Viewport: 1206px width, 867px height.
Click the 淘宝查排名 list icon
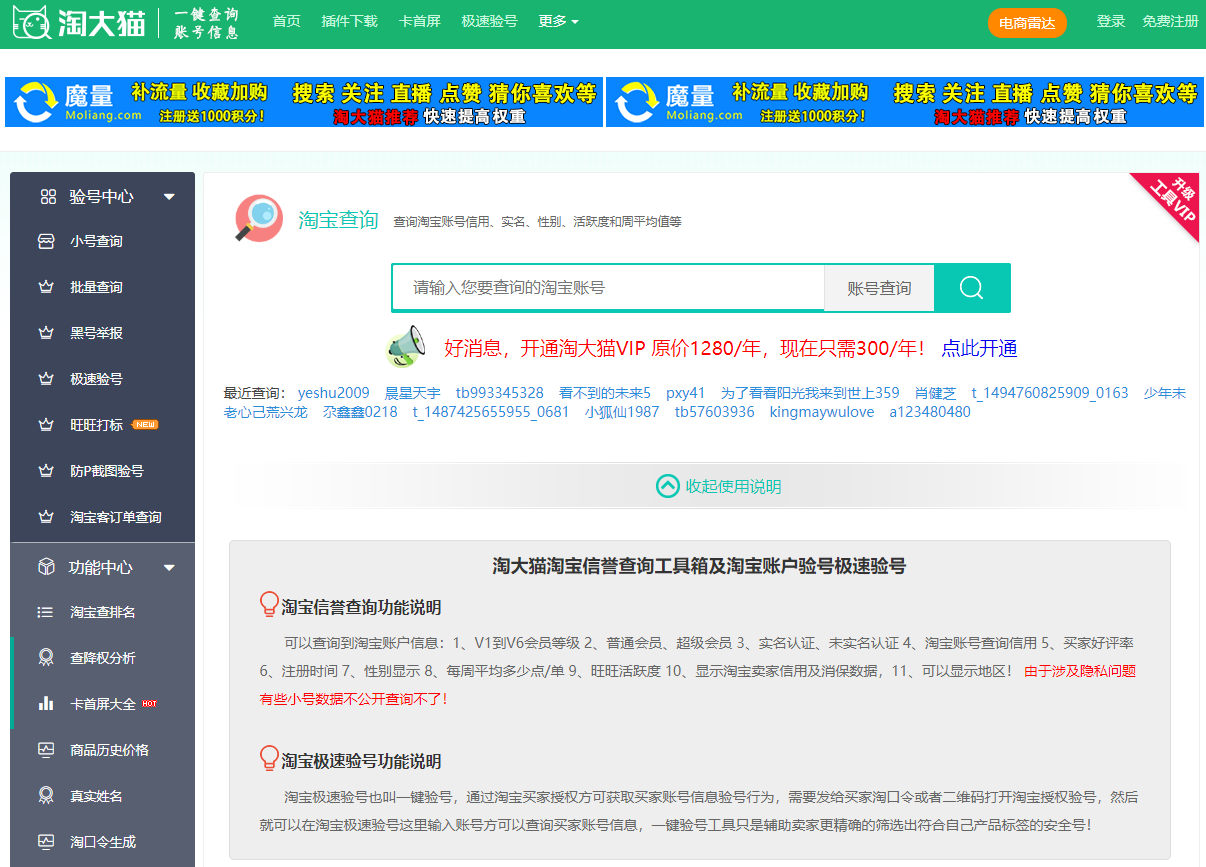(45, 612)
